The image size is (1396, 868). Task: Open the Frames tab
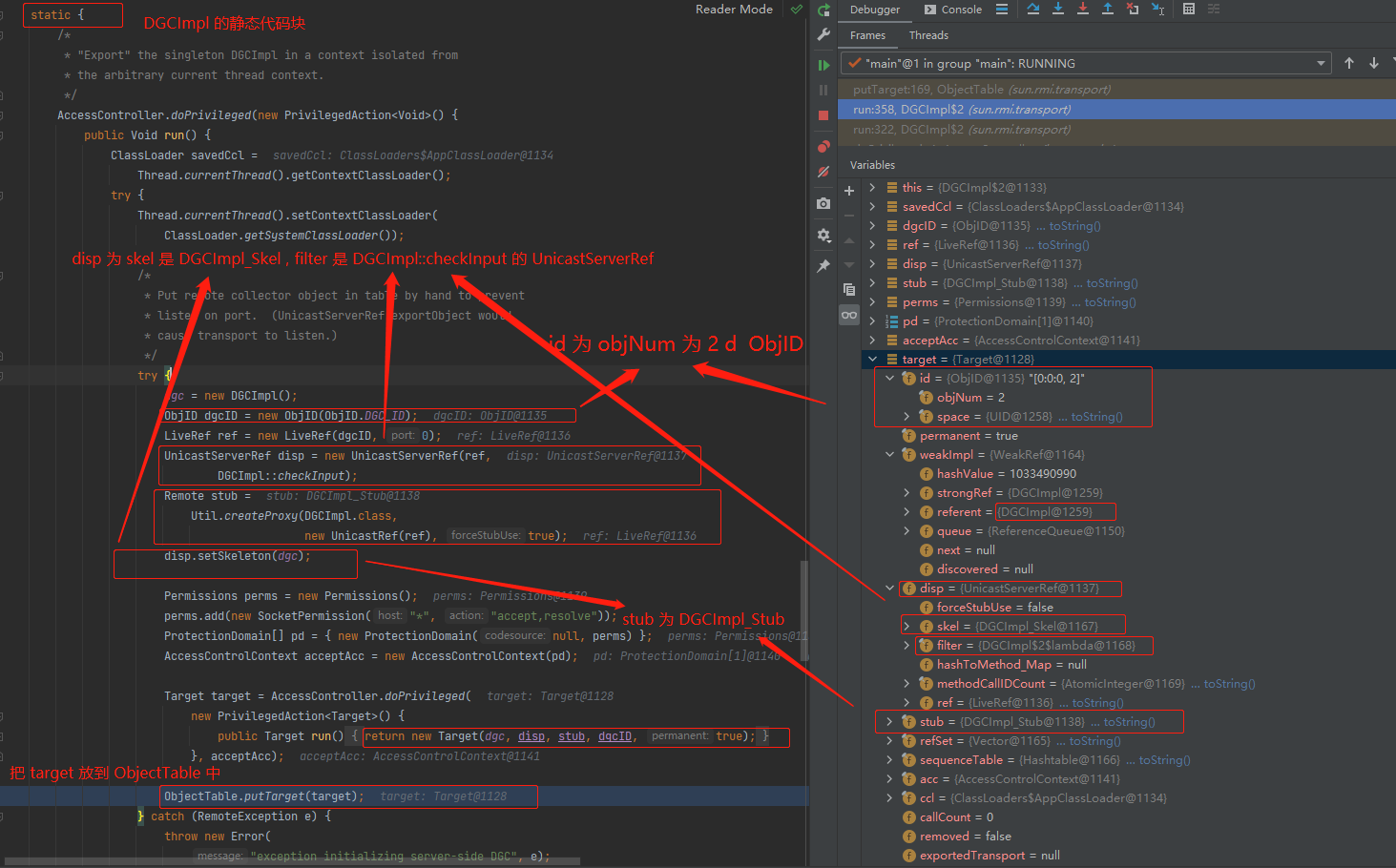click(x=867, y=35)
